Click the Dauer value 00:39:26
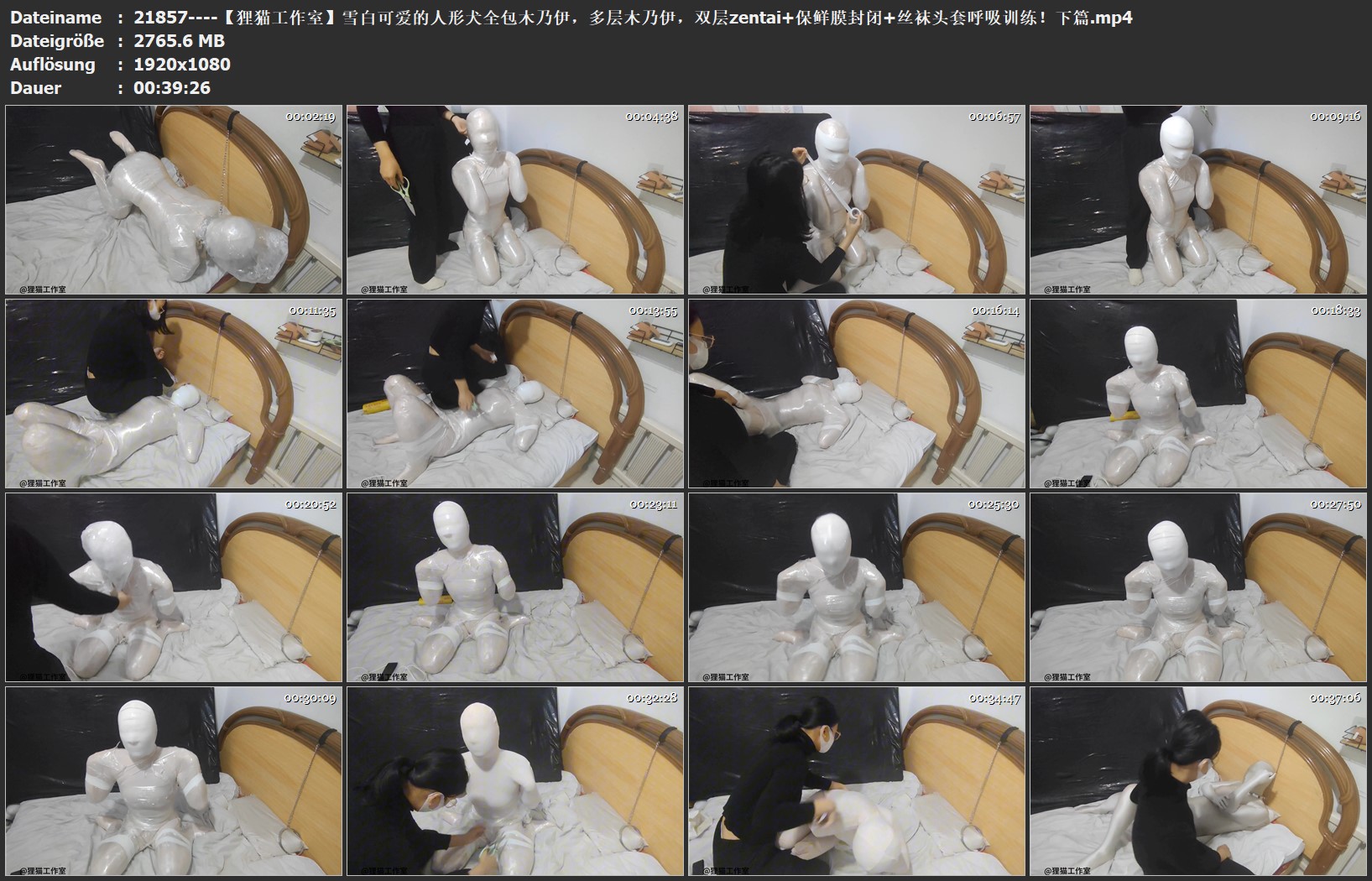The width and height of the screenshot is (1372, 881). [x=172, y=88]
